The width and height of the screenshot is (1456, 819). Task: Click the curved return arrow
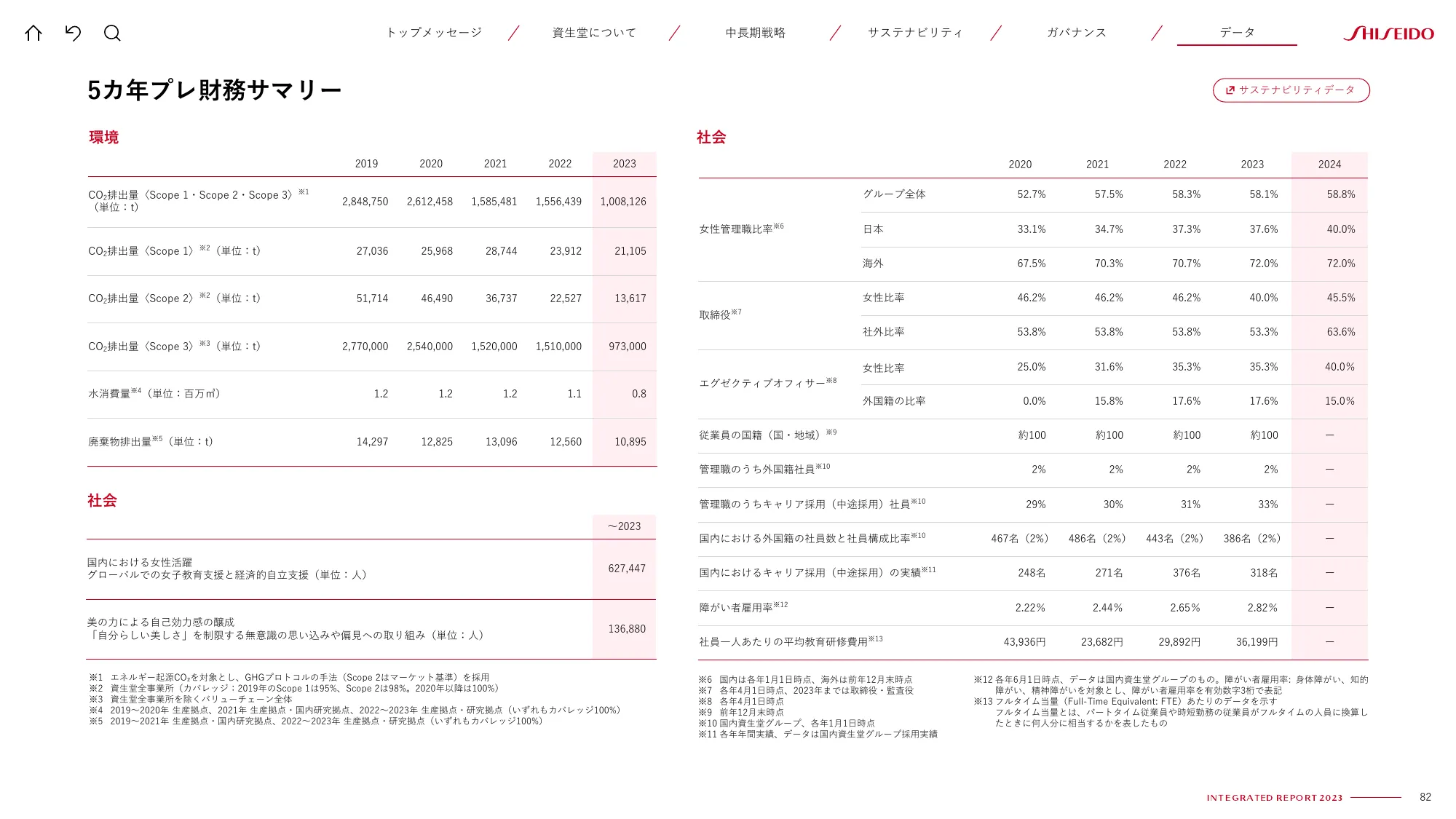click(x=73, y=33)
